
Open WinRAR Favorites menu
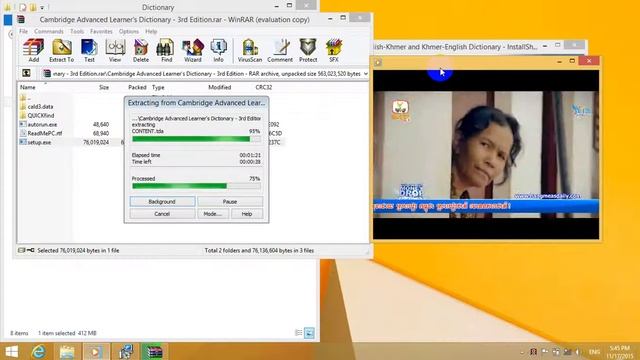click(101, 31)
